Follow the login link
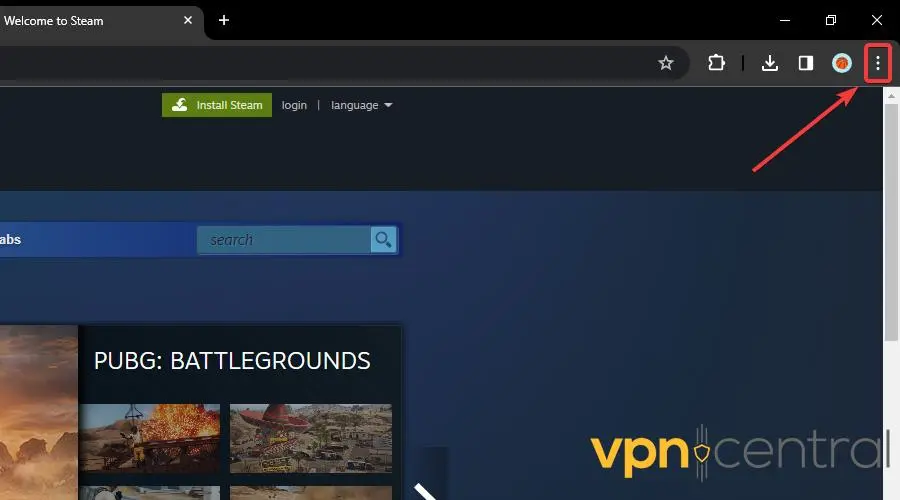 pyautogui.click(x=294, y=105)
